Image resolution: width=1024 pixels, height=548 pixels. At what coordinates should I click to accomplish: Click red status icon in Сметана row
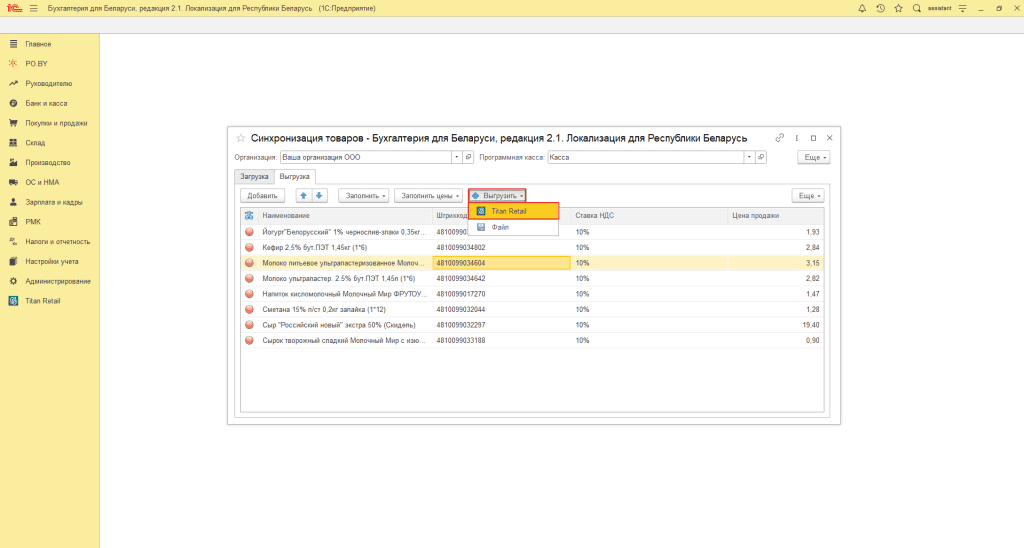pos(249,310)
